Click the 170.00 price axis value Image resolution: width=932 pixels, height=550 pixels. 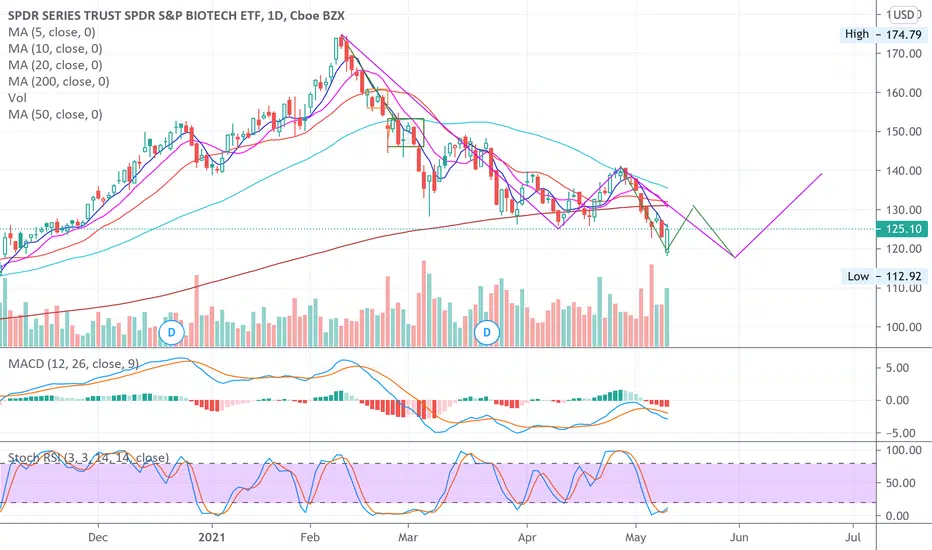[x=903, y=54]
